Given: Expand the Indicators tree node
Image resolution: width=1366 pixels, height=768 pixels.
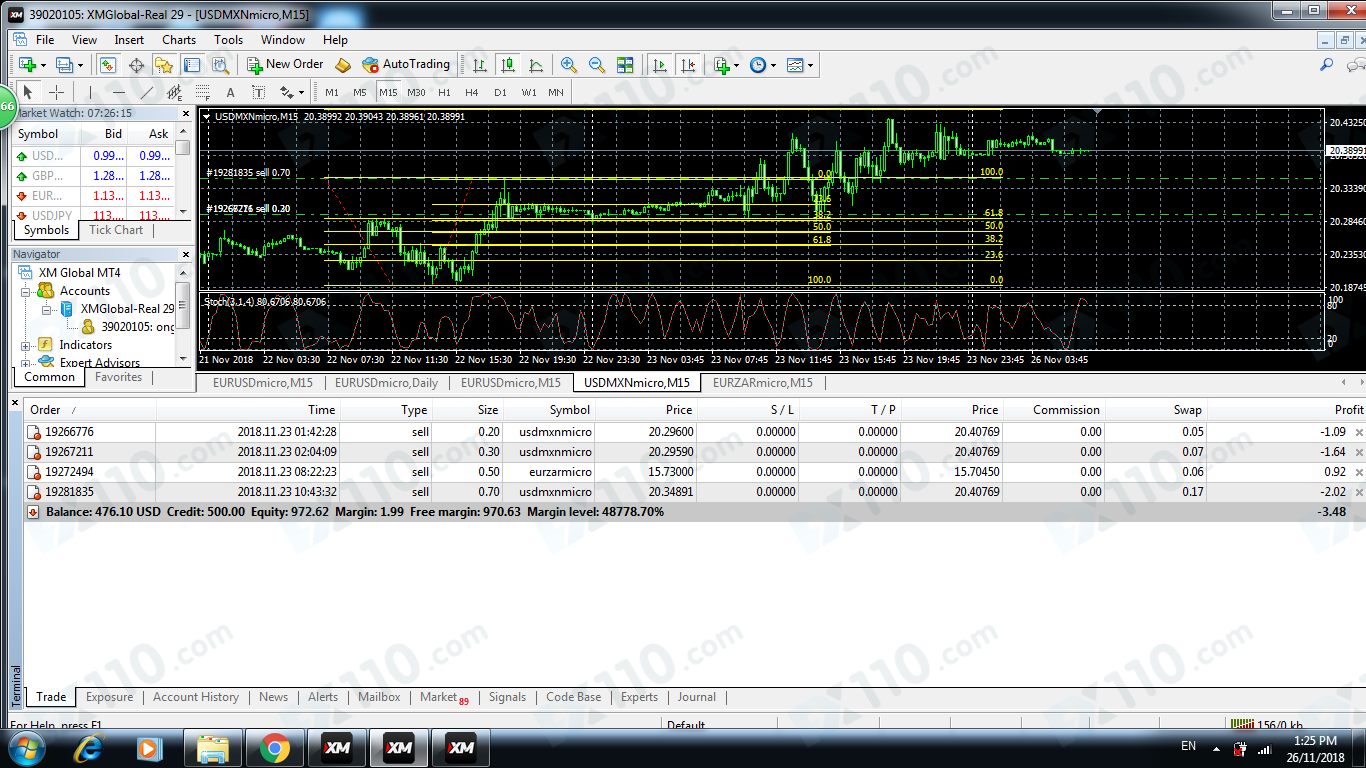Looking at the screenshot, I should tap(24, 345).
